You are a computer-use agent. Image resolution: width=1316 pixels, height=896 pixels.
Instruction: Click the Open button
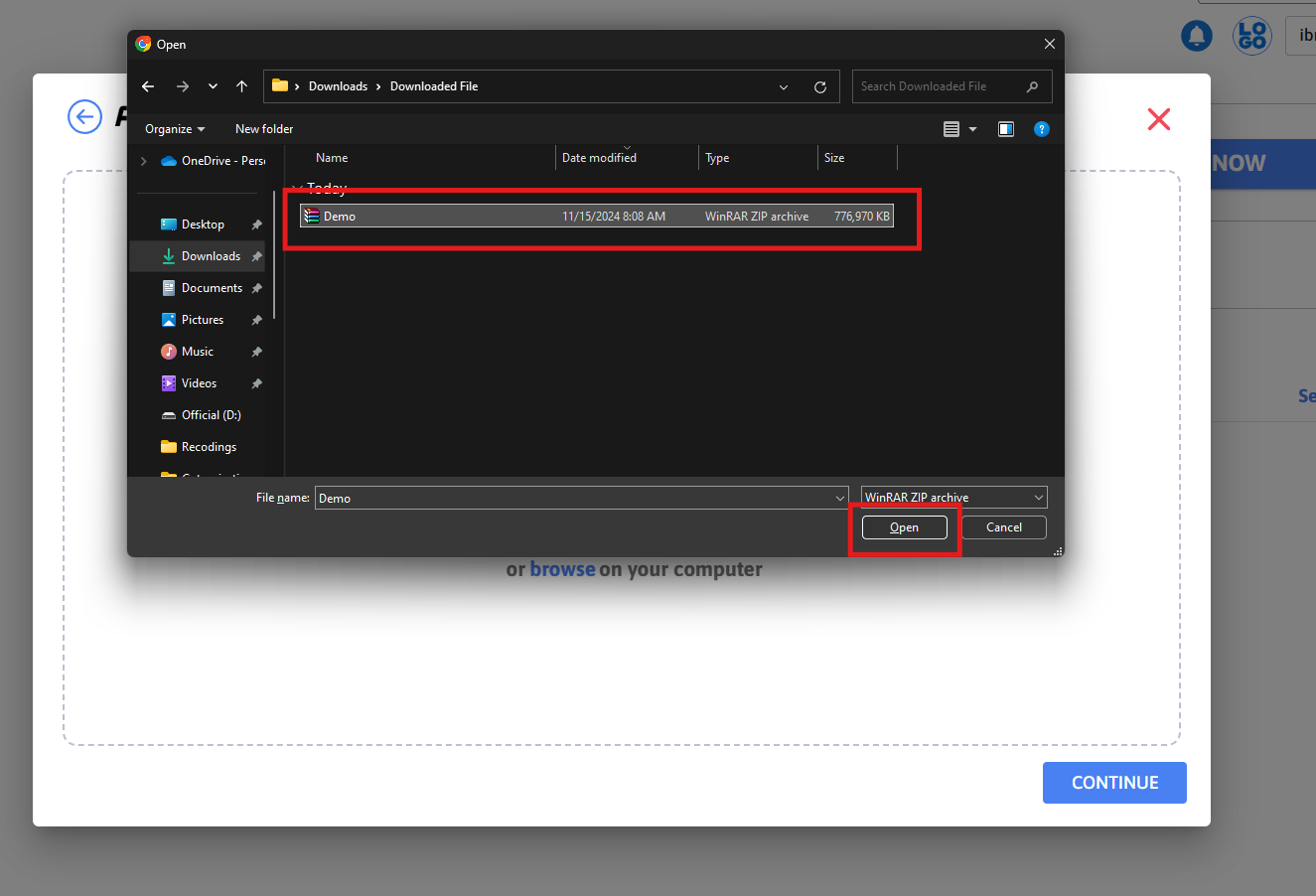904,527
